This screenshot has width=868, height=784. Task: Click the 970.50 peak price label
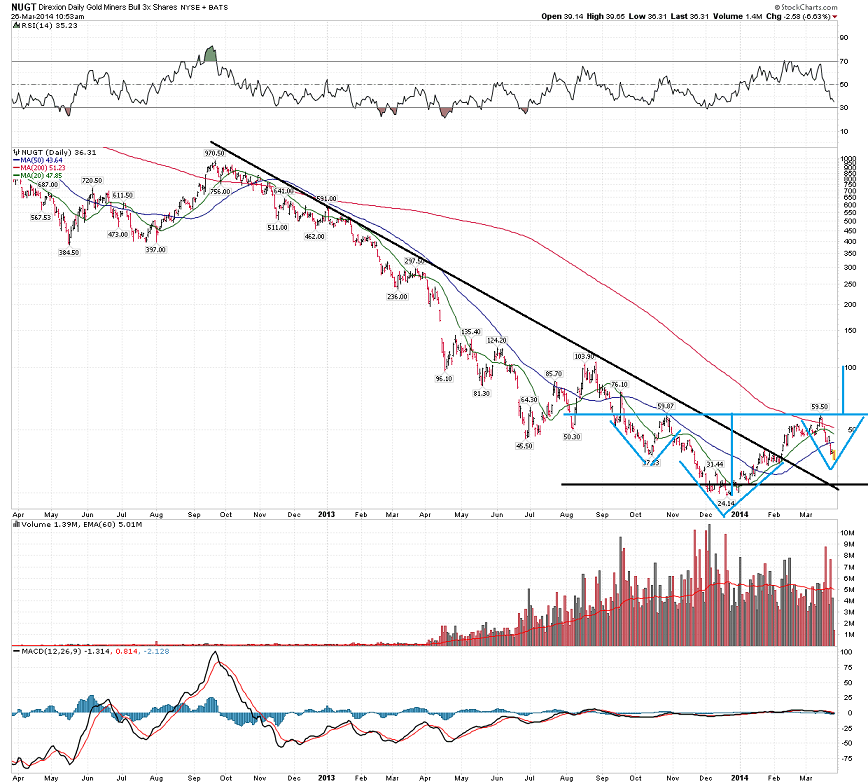[x=214, y=153]
